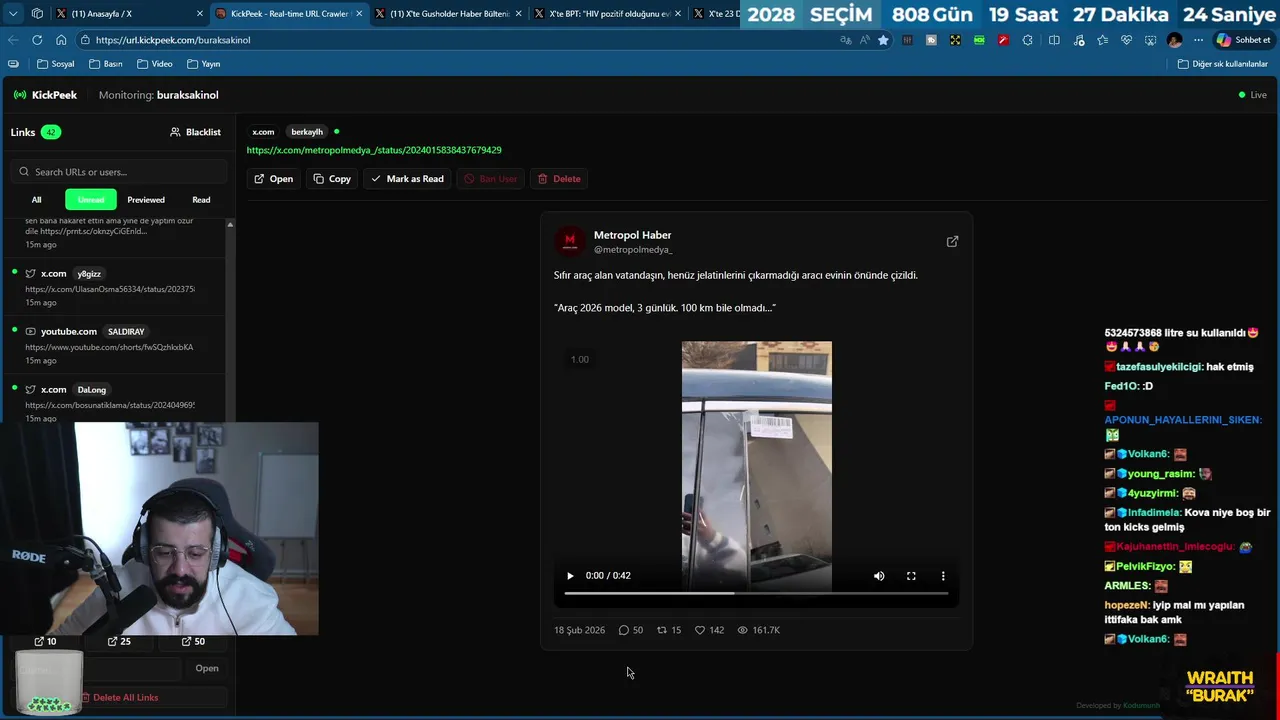Click Delete All Links
Viewport: 1280px width, 720px height.
coord(120,697)
